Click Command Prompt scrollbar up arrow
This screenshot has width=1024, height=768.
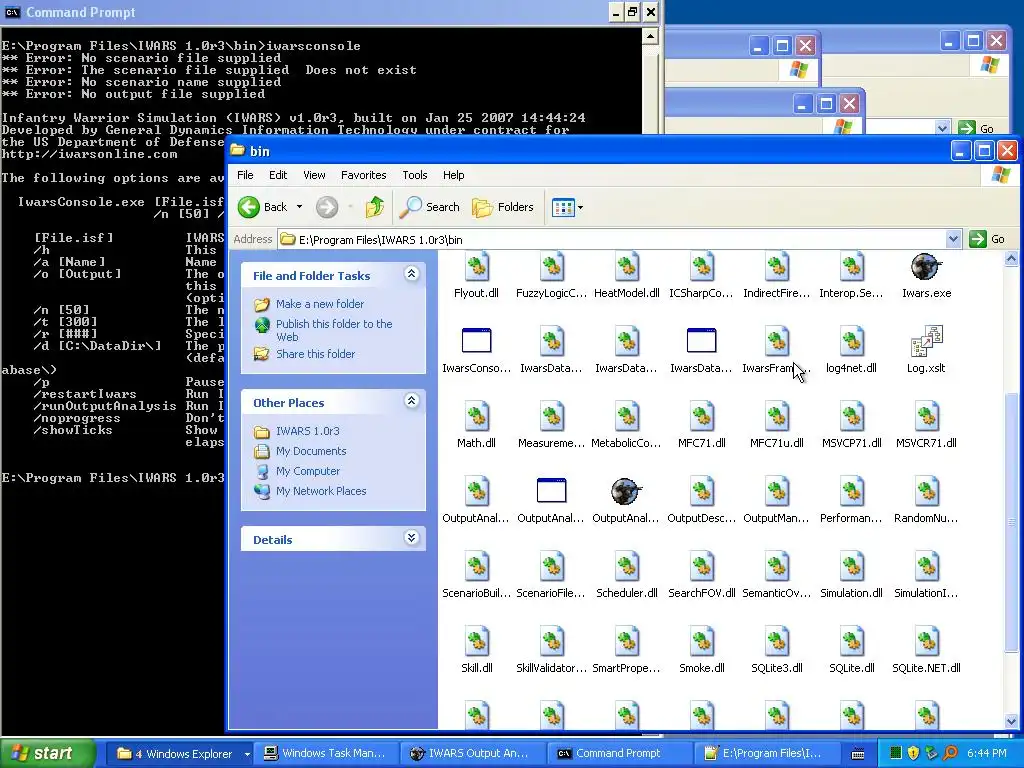650,36
